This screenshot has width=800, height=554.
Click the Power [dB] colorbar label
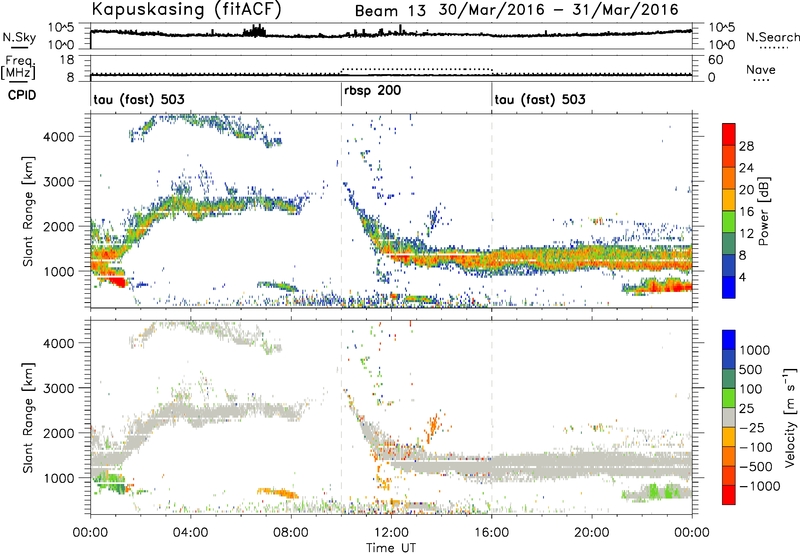click(764, 211)
